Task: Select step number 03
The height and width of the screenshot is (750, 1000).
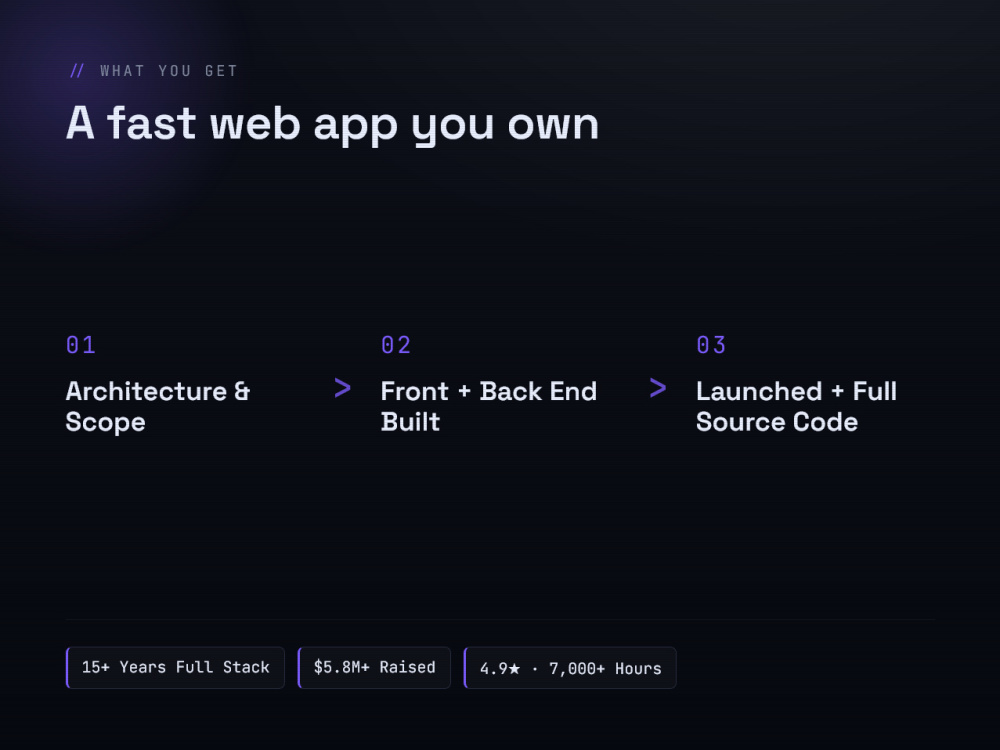Action: click(x=711, y=345)
